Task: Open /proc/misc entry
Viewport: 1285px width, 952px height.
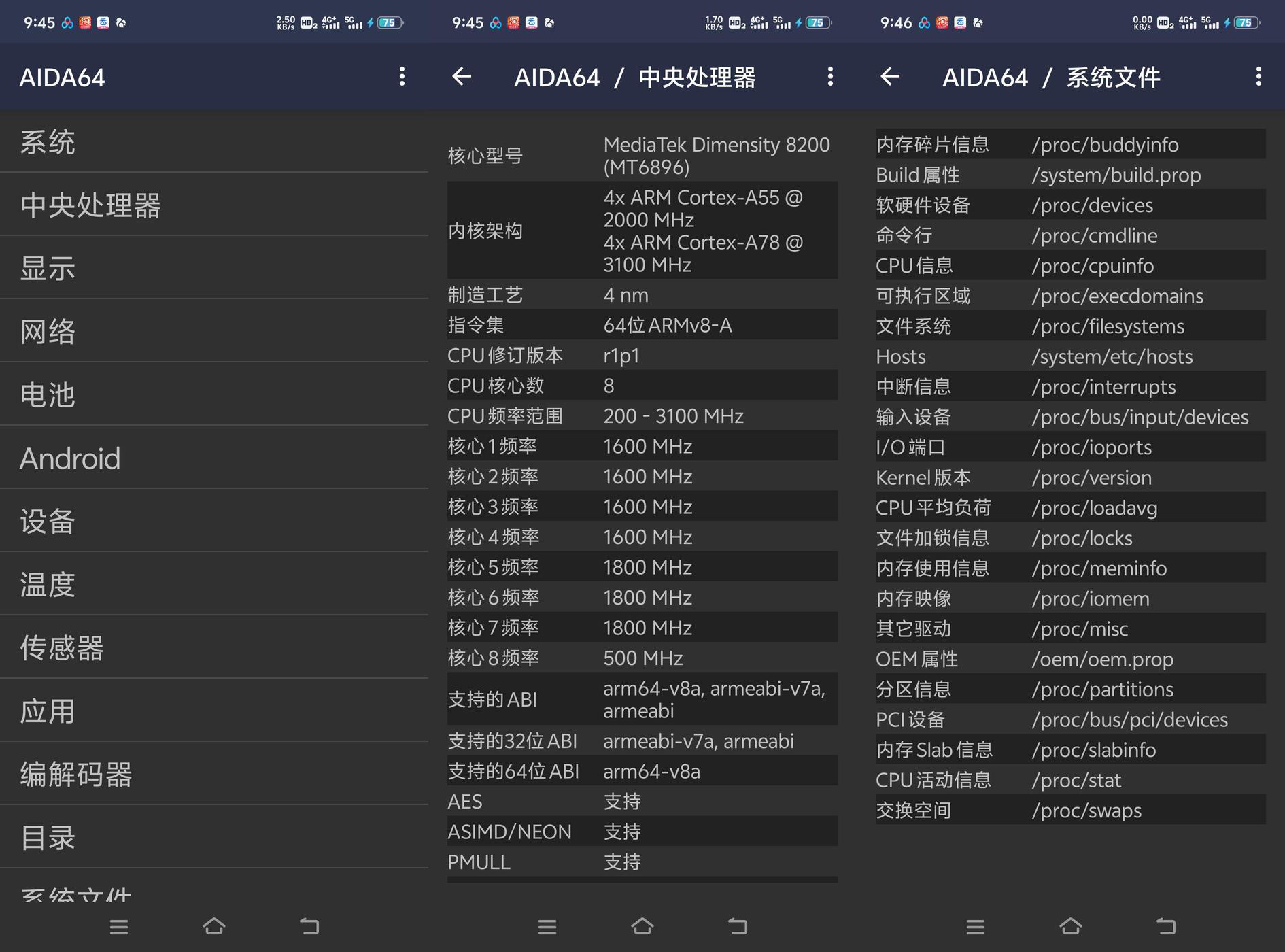Action: (x=1071, y=628)
